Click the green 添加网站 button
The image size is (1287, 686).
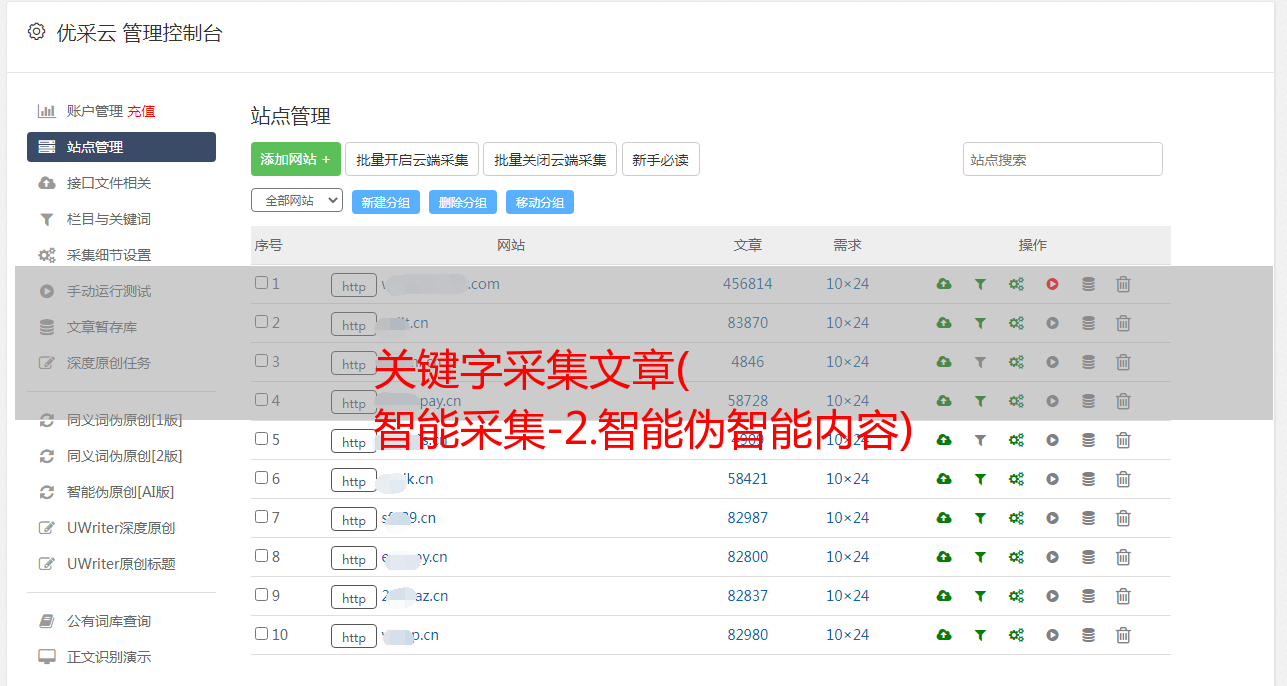(x=296, y=159)
